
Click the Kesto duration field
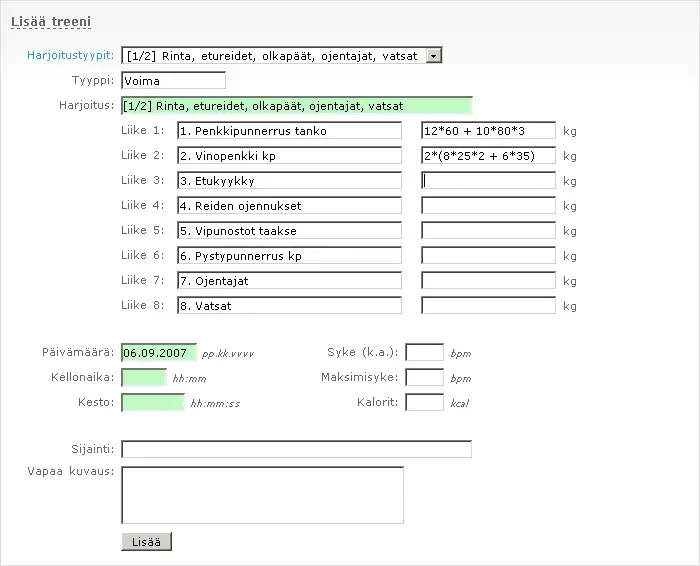tap(152, 403)
